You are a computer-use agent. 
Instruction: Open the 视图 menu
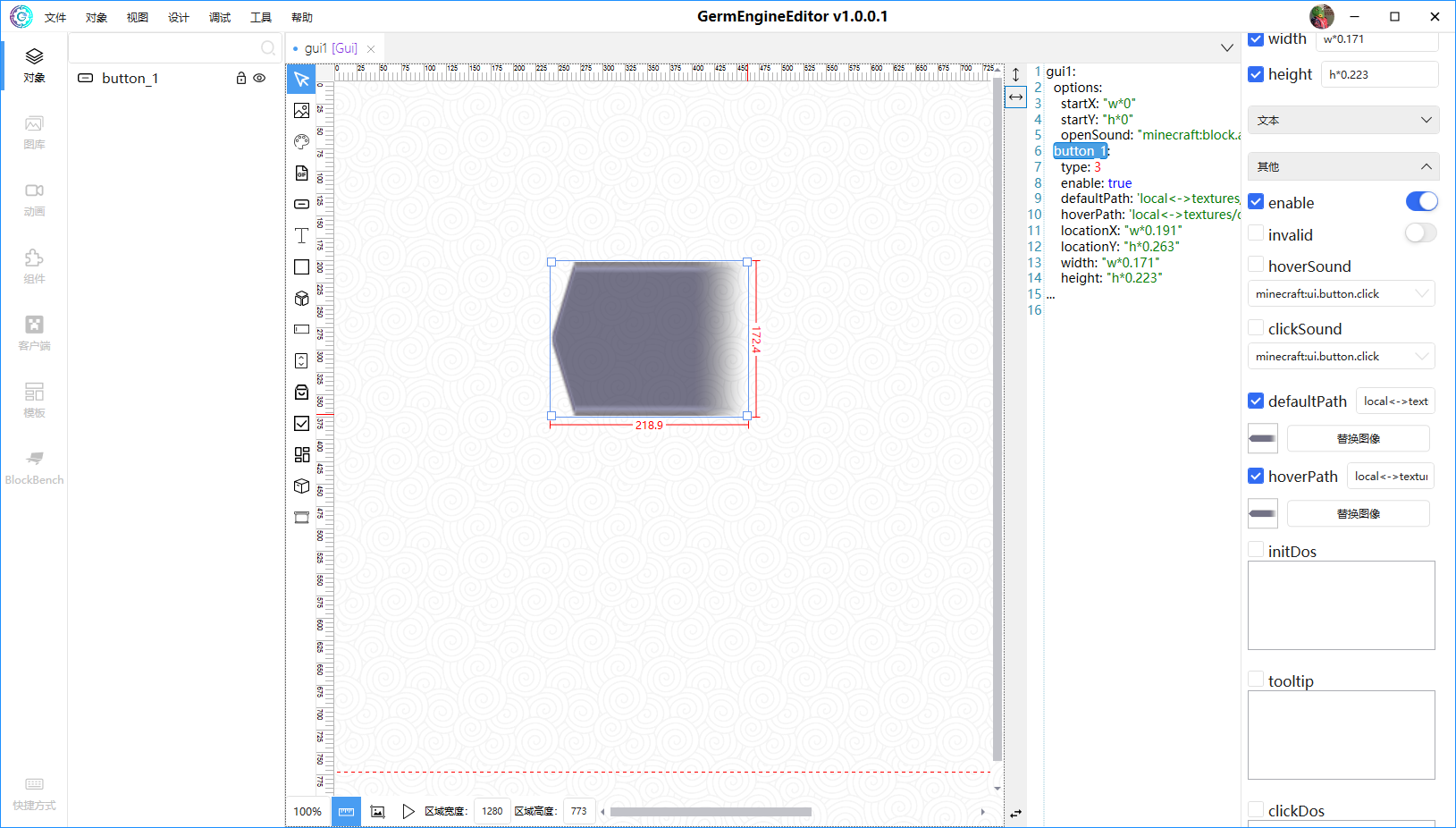pyautogui.click(x=138, y=17)
